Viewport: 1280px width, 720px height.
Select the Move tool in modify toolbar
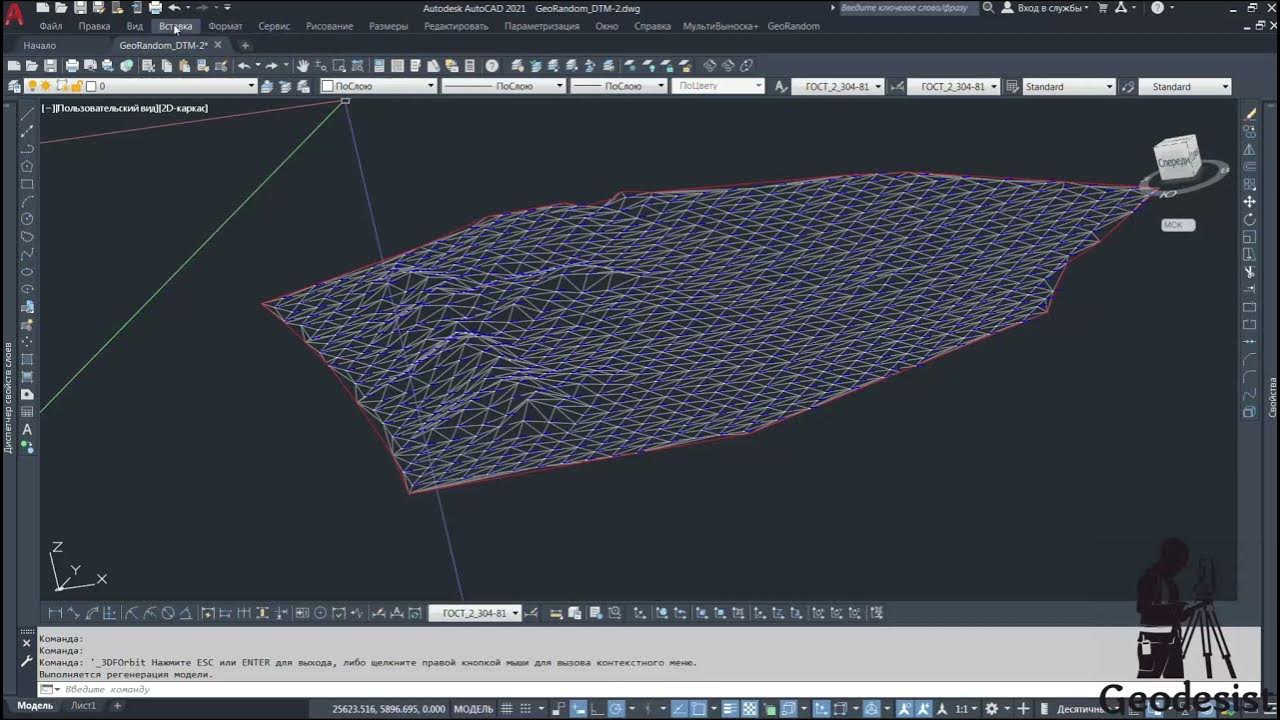1250,202
